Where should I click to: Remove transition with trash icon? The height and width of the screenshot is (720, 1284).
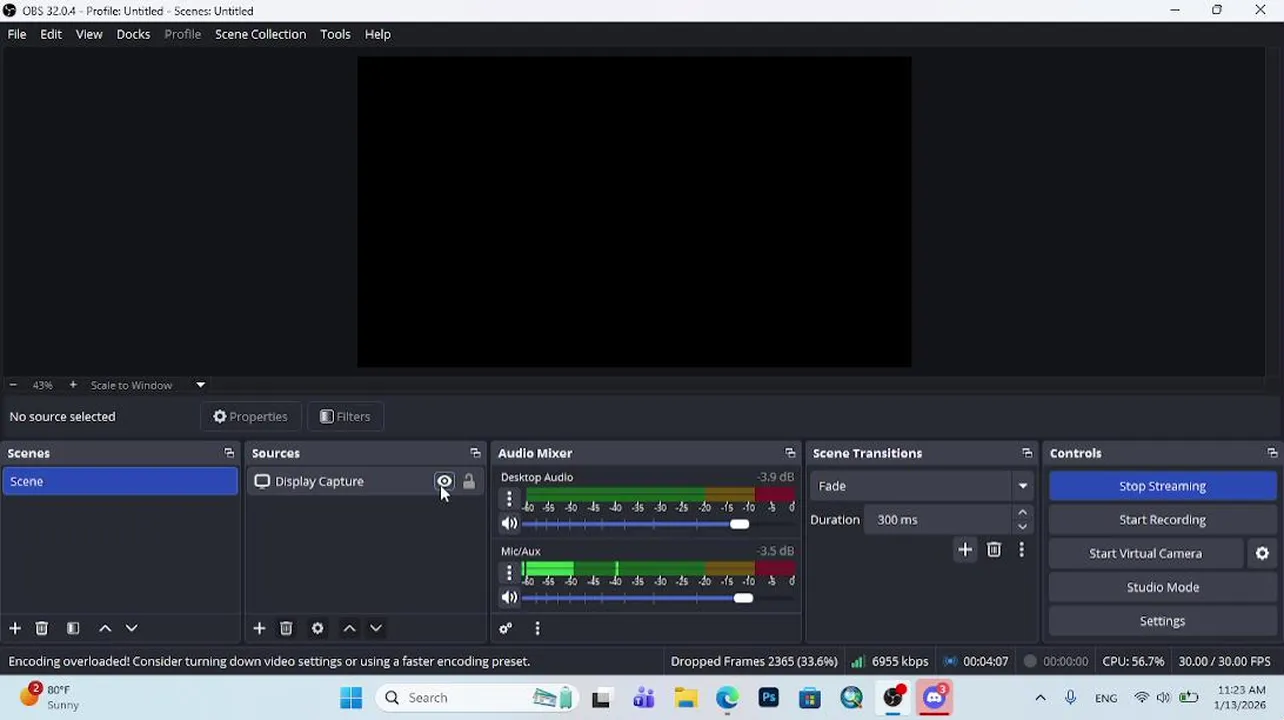[994, 549]
